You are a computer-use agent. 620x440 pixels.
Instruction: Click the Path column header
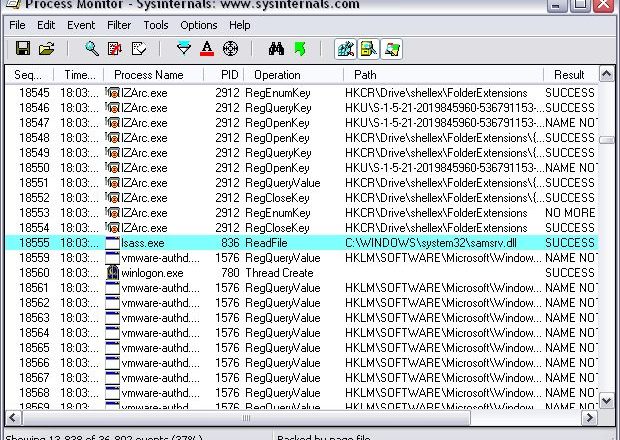coord(443,75)
